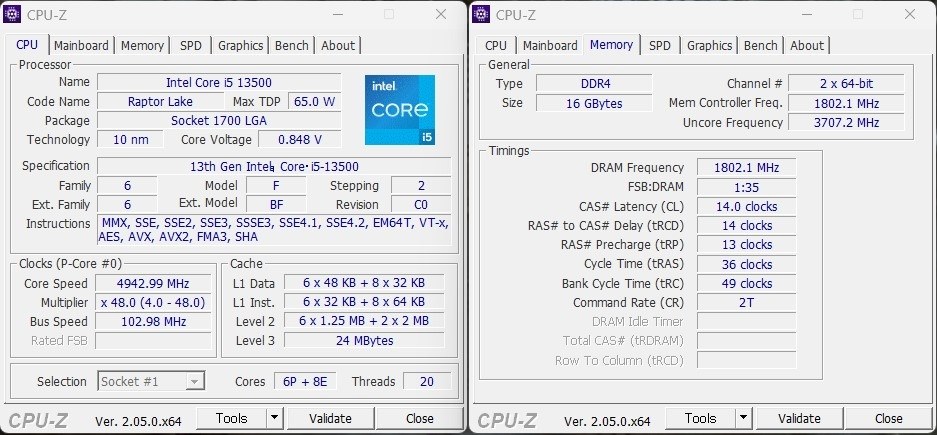Click the 36 clocks tRAS value

tap(746, 264)
